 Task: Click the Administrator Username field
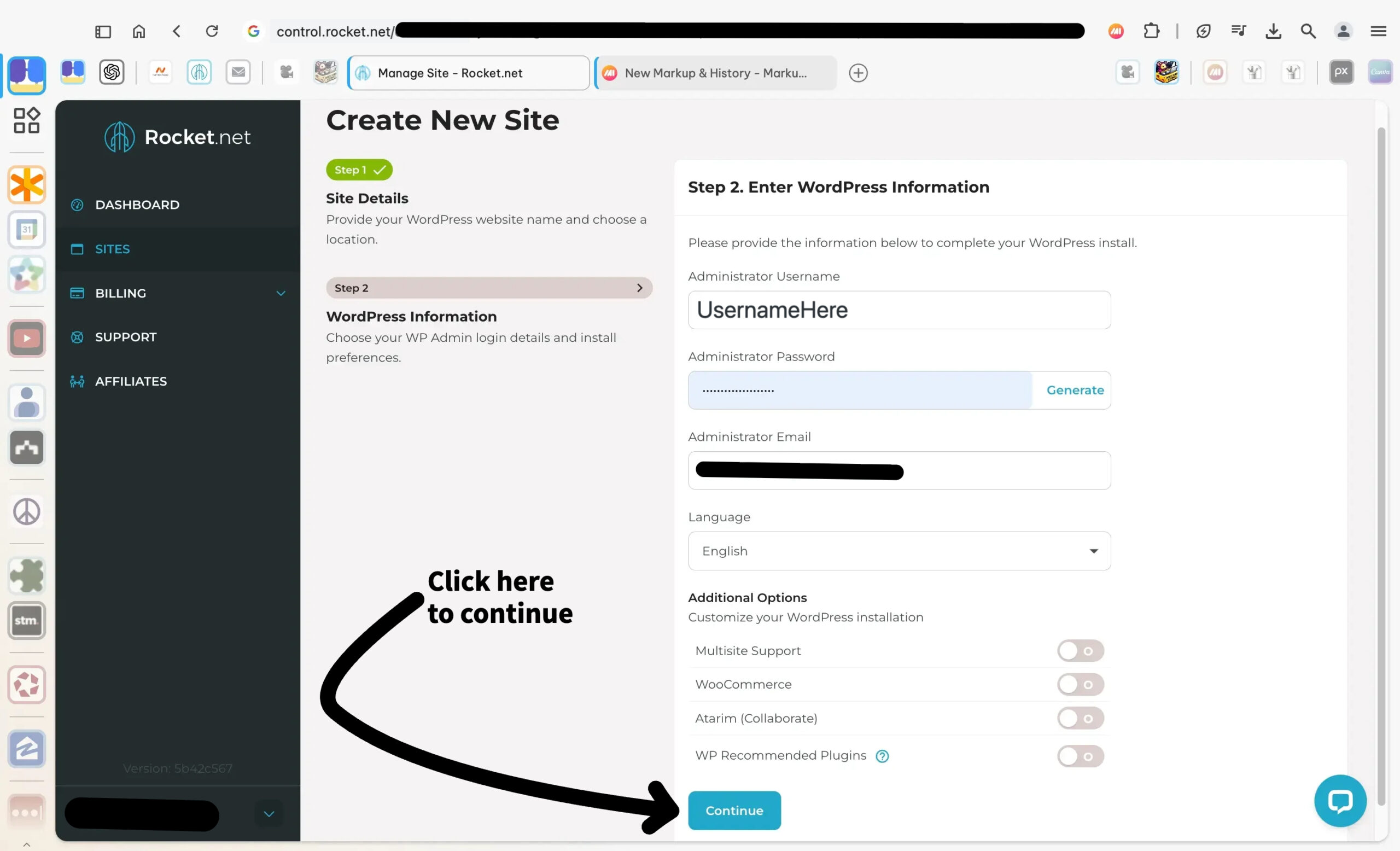click(899, 310)
